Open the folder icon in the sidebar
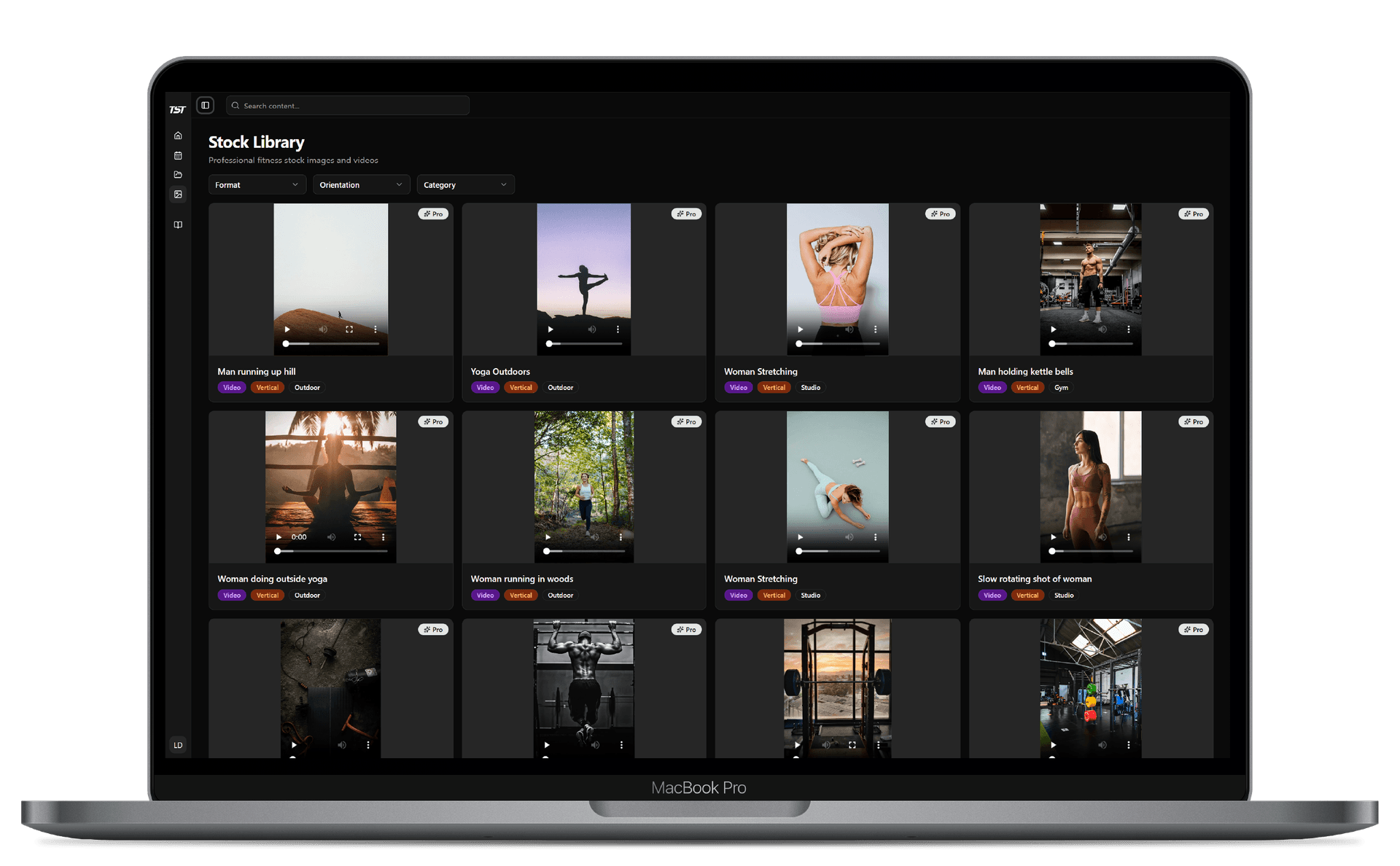The height and width of the screenshot is (866, 1400). [x=178, y=175]
